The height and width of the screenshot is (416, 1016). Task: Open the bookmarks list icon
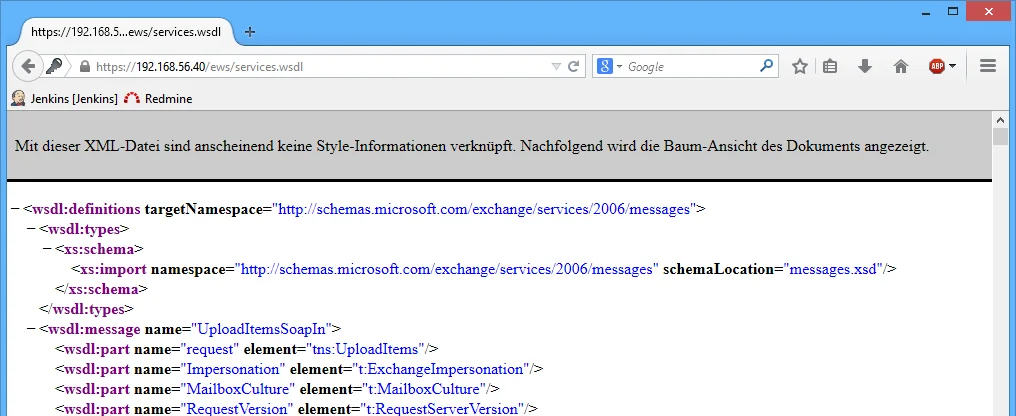coord(830,66)
